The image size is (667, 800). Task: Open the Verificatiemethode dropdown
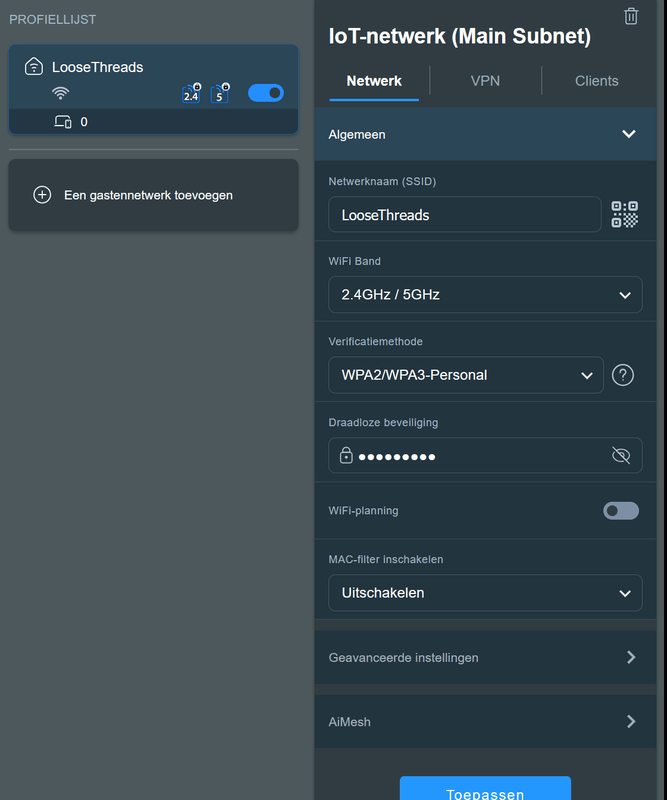point(466,375)
